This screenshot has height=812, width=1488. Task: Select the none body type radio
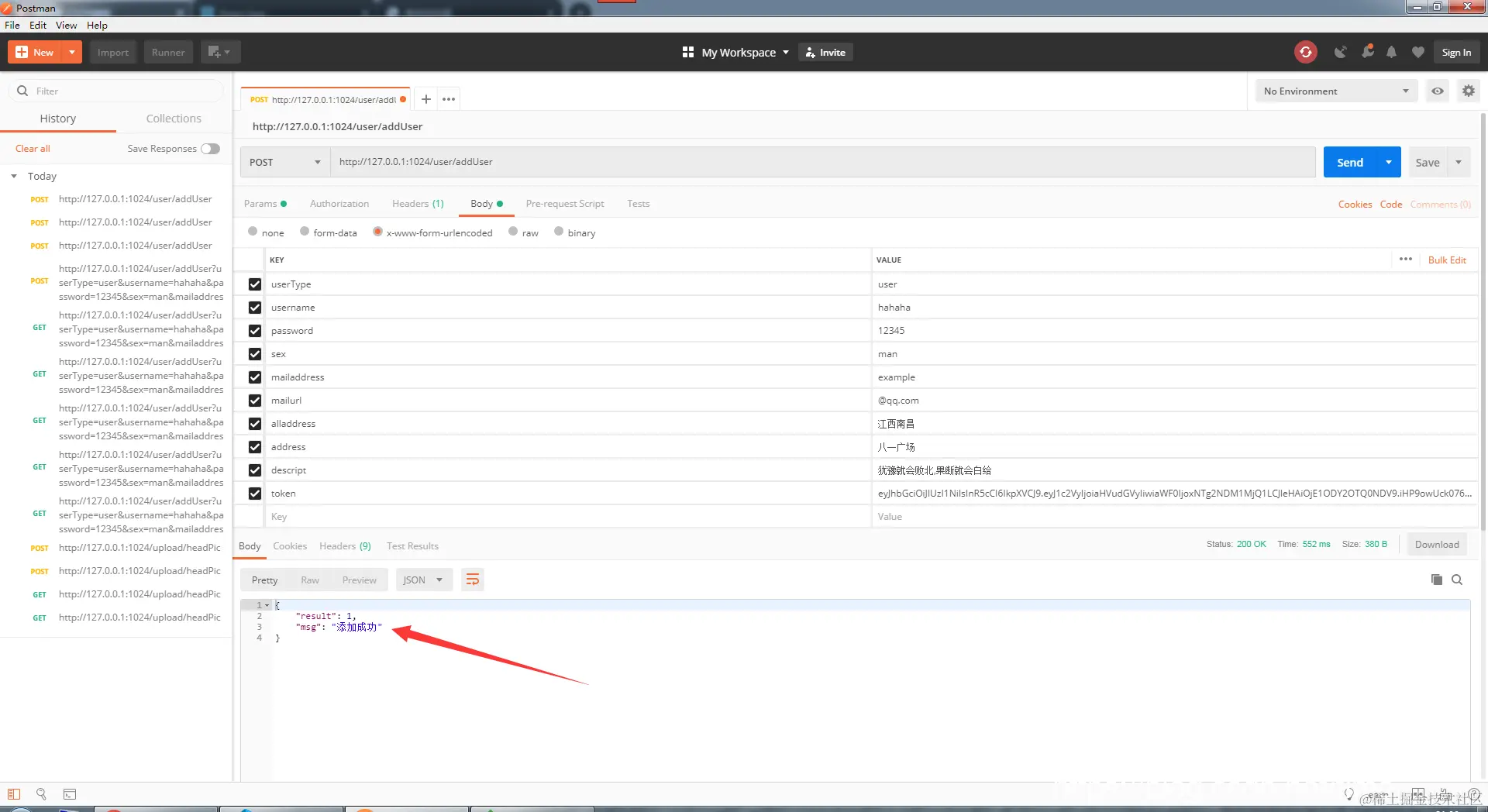[253, 231]
